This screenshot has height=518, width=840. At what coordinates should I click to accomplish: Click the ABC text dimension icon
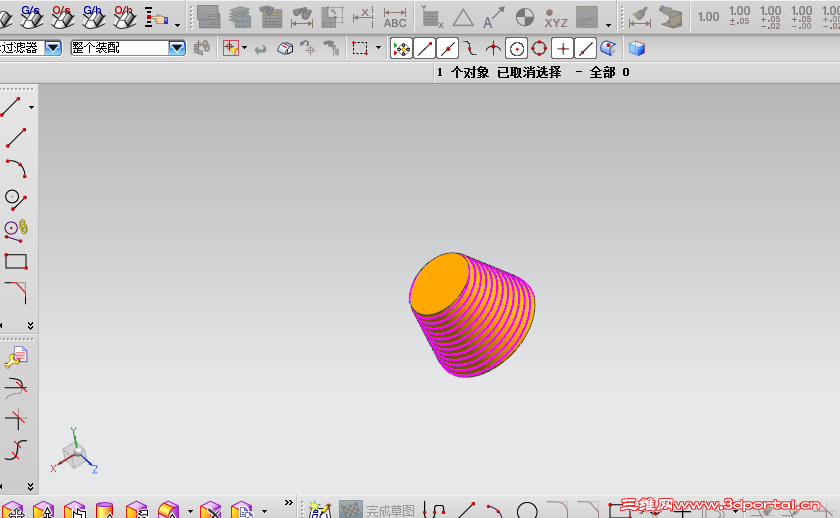[x=395, y=18]
